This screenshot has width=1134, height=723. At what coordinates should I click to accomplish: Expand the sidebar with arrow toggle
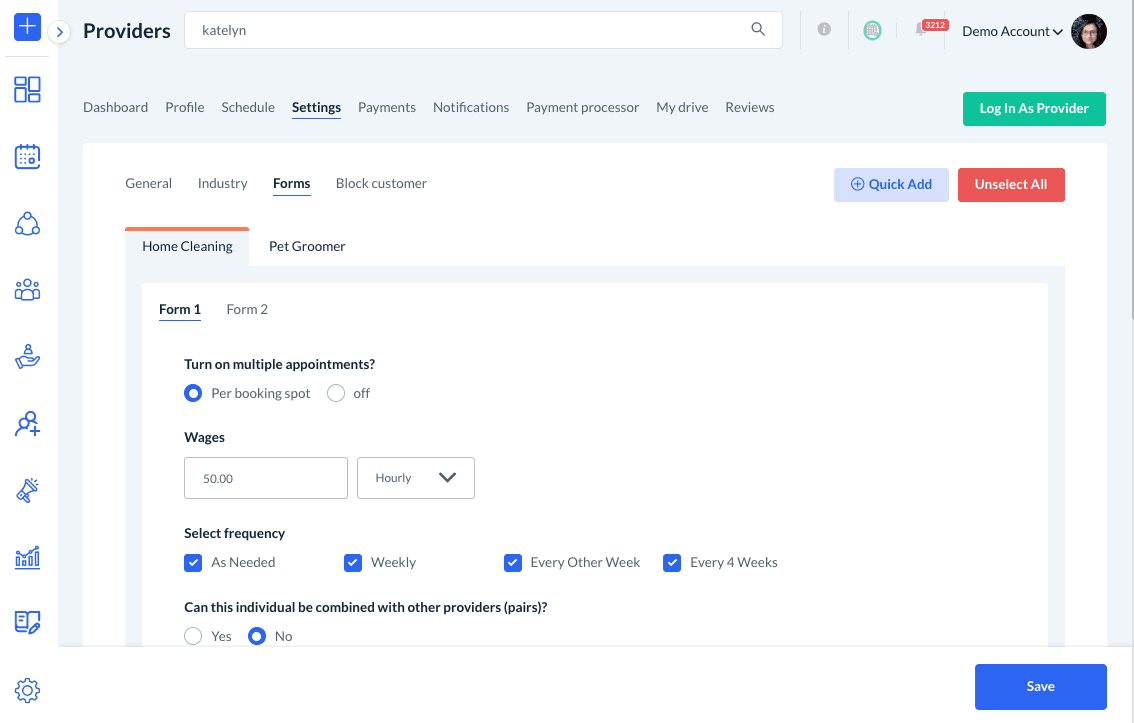pyautogui.click(x=60, y=32)
